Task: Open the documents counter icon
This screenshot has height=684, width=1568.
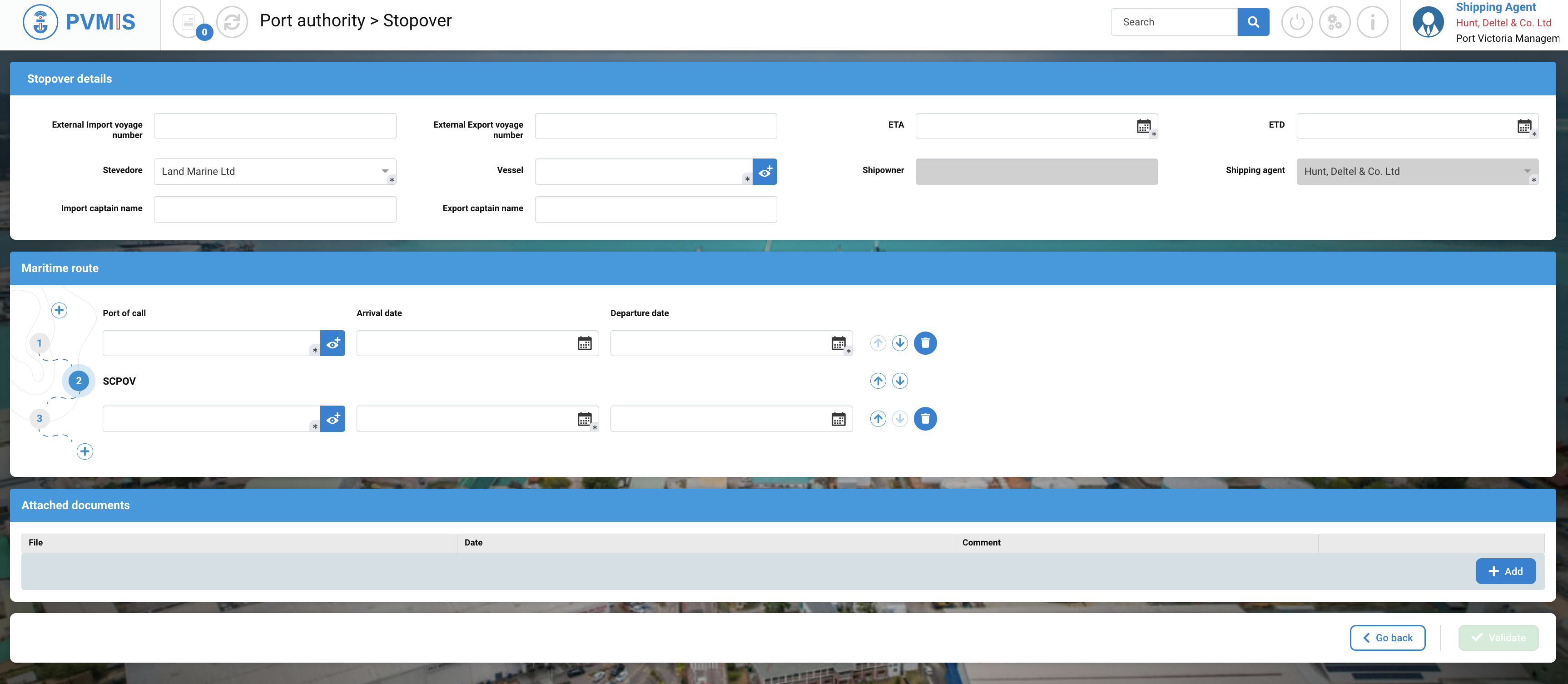Action: pos(189,22)
